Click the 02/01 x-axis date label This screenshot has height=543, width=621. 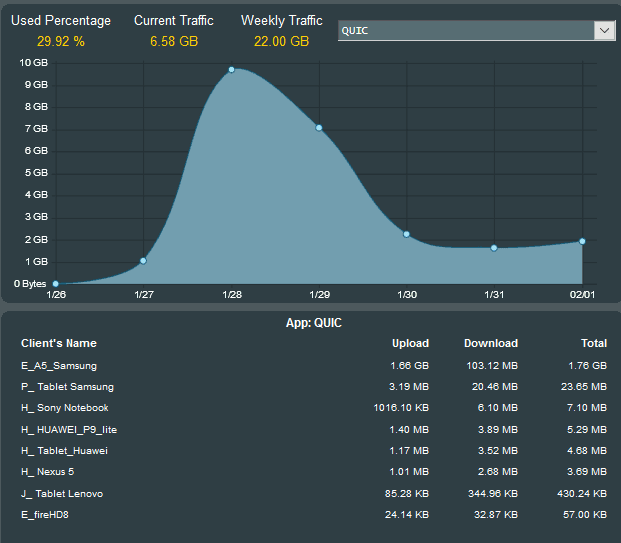click(x=582, y=295)
